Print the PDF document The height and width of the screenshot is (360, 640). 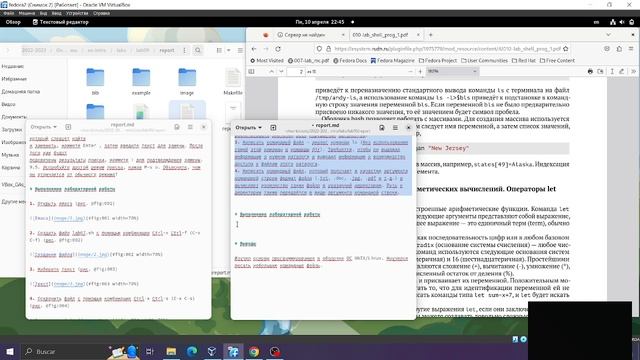[590, 71]
